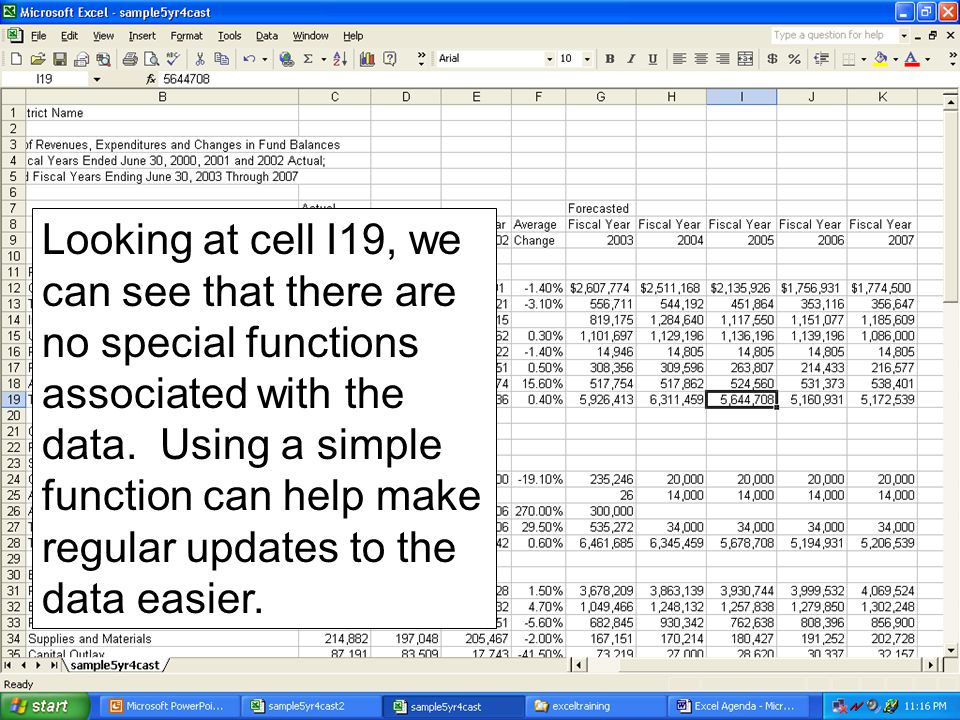Align text left
Viewport: 960px width, 720px height.
point(679,59)
